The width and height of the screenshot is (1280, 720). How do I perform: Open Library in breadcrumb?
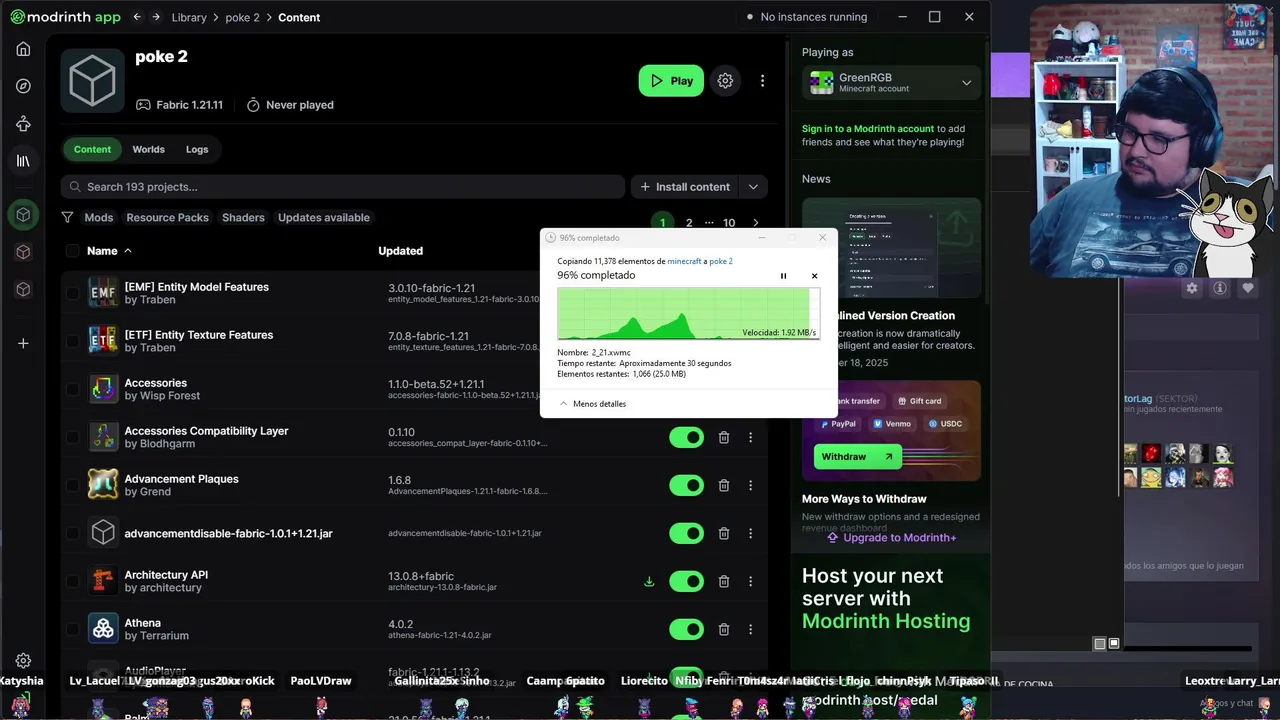point(189,17)
